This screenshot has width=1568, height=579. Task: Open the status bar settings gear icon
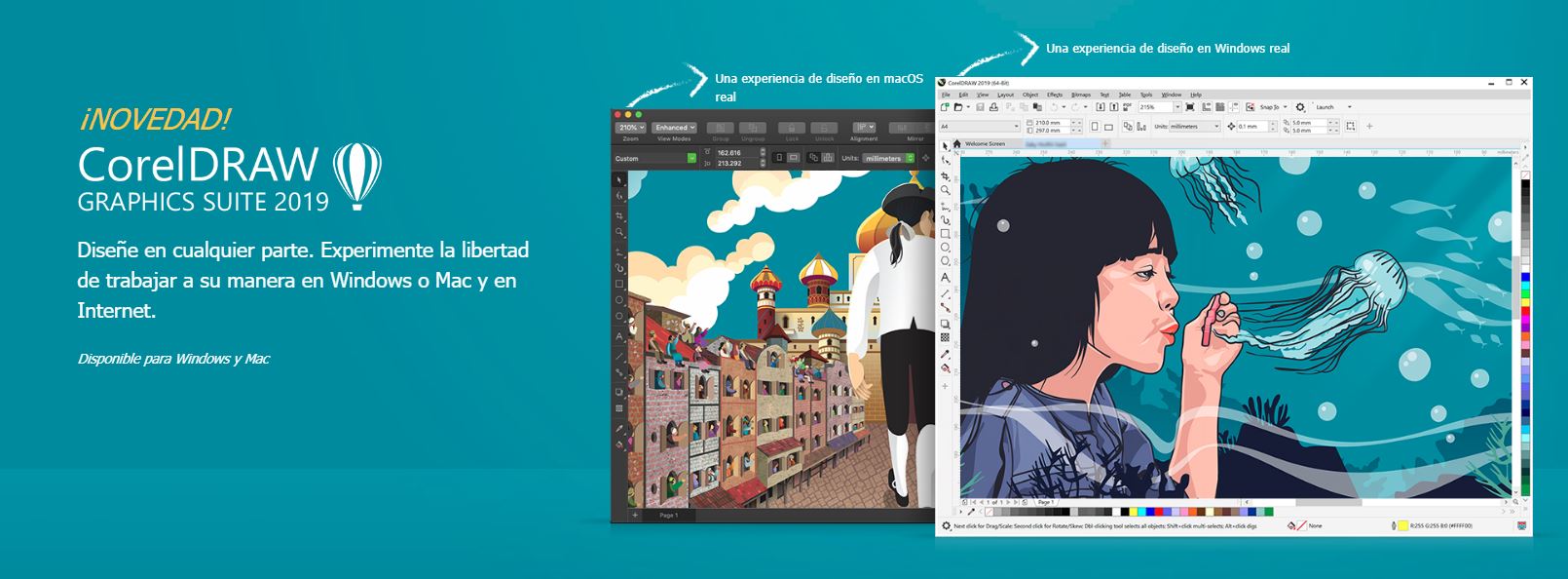pyautogui.click(x=945, y=526)
